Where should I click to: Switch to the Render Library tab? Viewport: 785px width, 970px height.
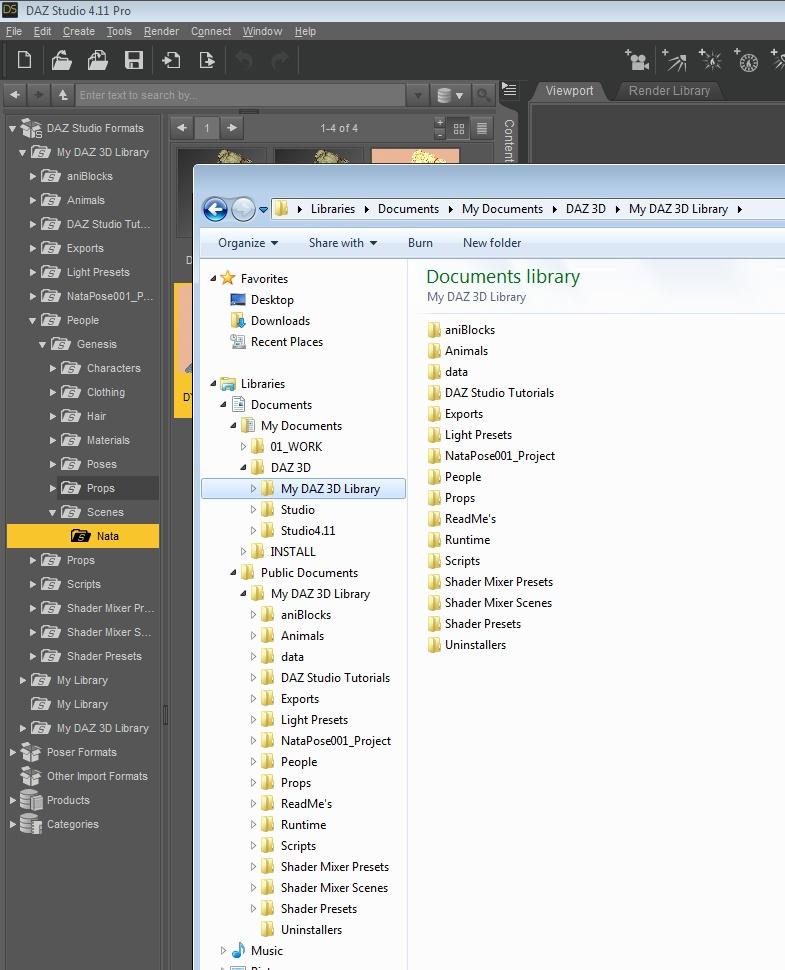(669, 91)
